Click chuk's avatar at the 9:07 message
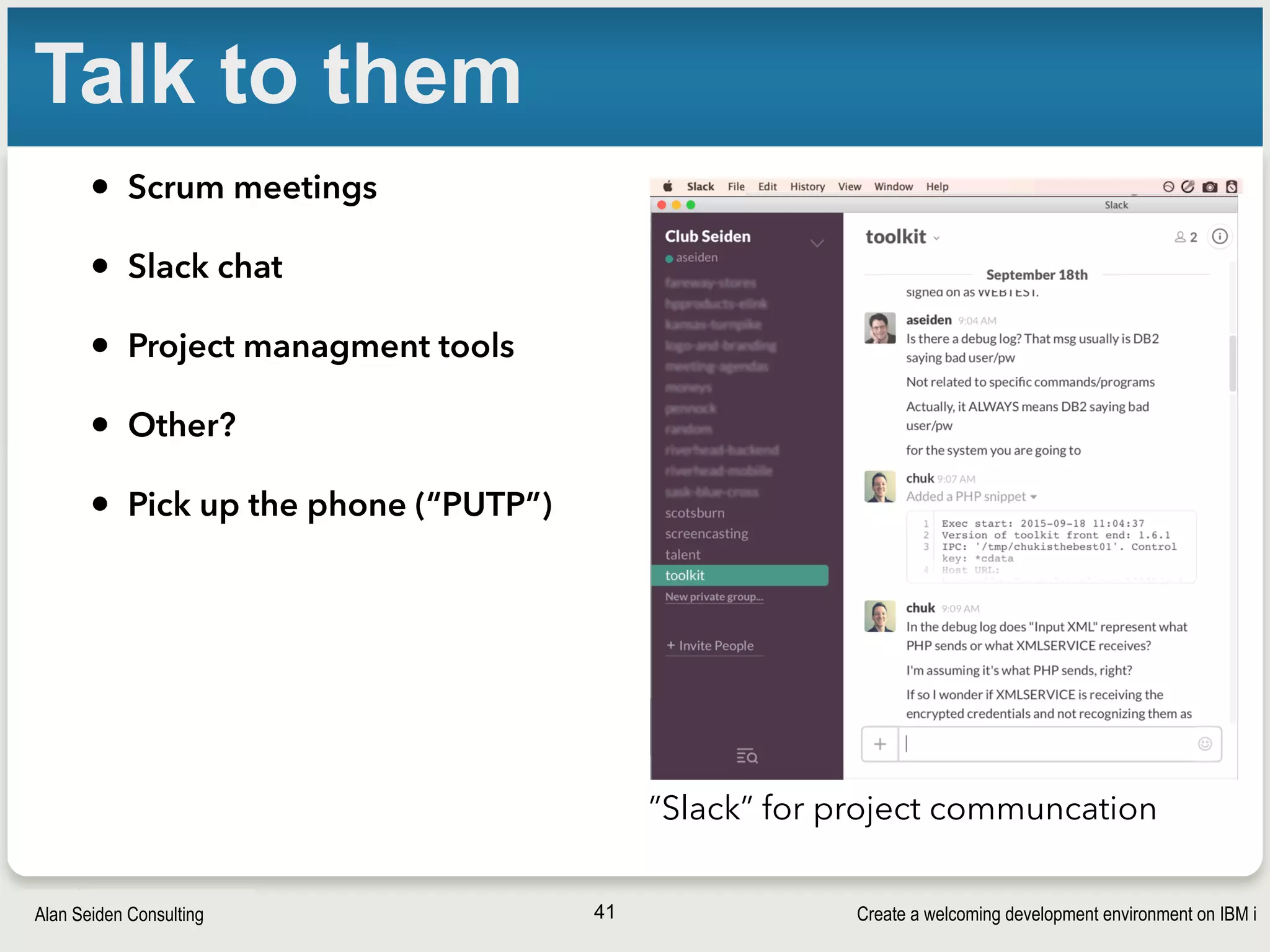 pyautogui.click(x=880, y=487)
